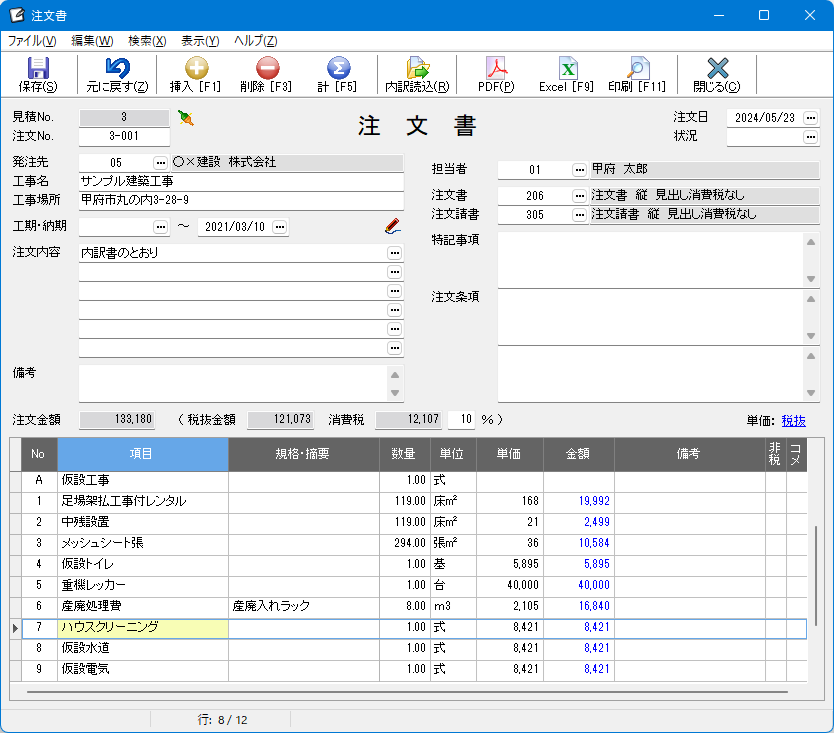This screenshot has width=834, height=733.
Task: Click the 備考 text area
Action: point(233,383)
